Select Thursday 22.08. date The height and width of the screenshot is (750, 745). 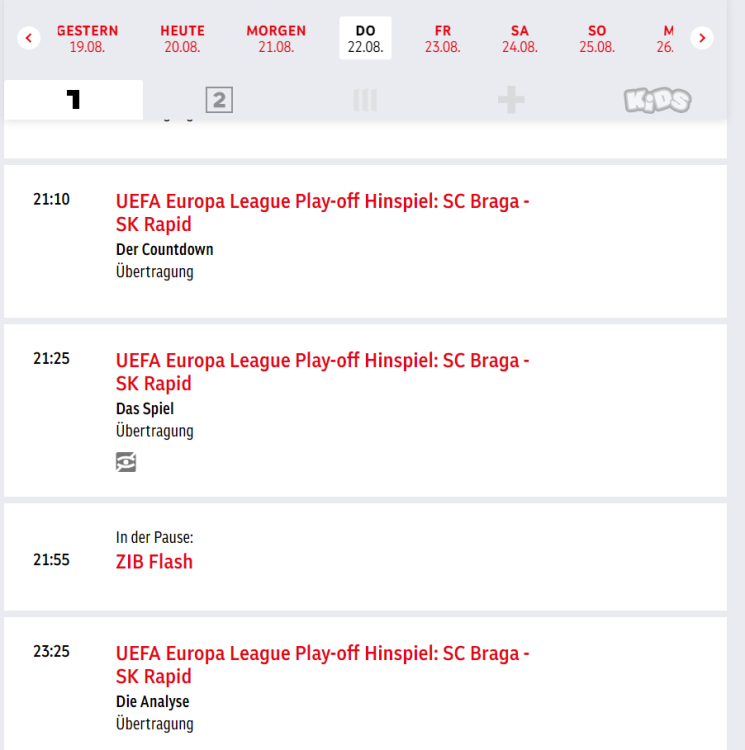[x=365, y=38]
